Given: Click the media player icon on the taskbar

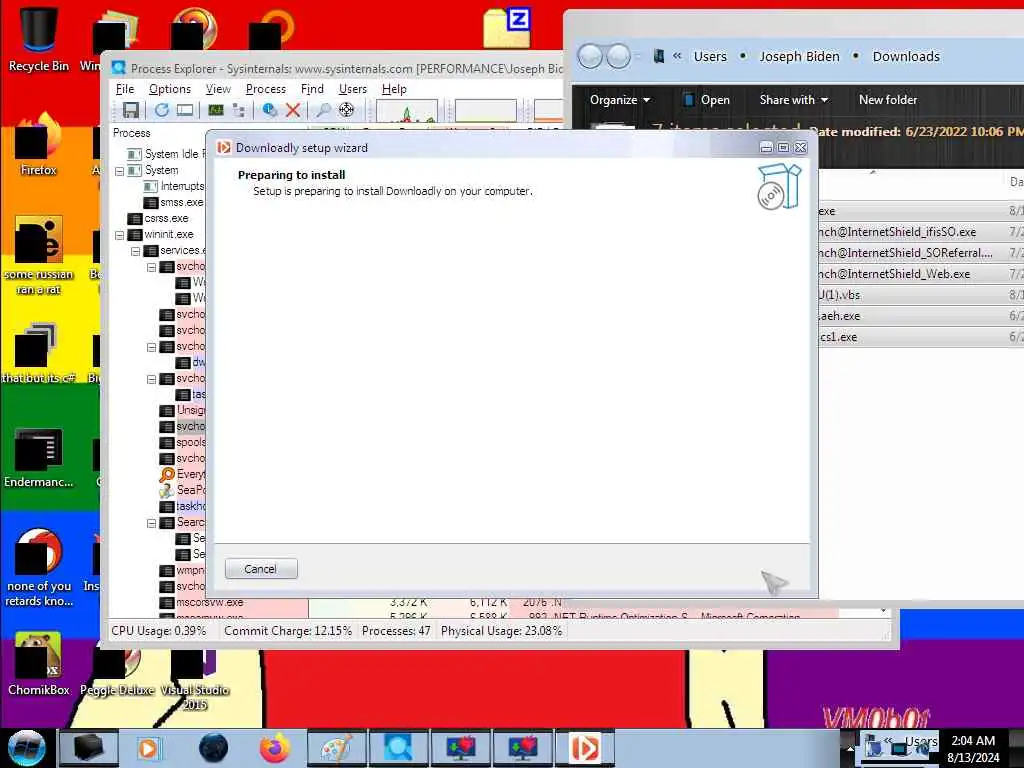Looking at the screenshot, I should coord(150,748).
